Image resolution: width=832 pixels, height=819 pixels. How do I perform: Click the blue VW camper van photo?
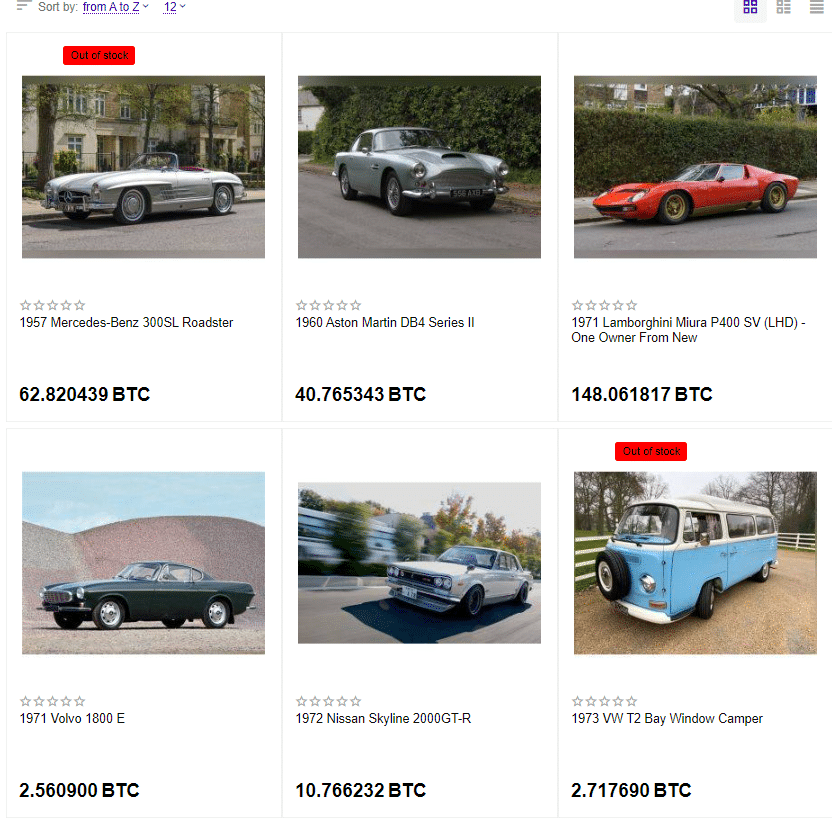tap(695, 563)
